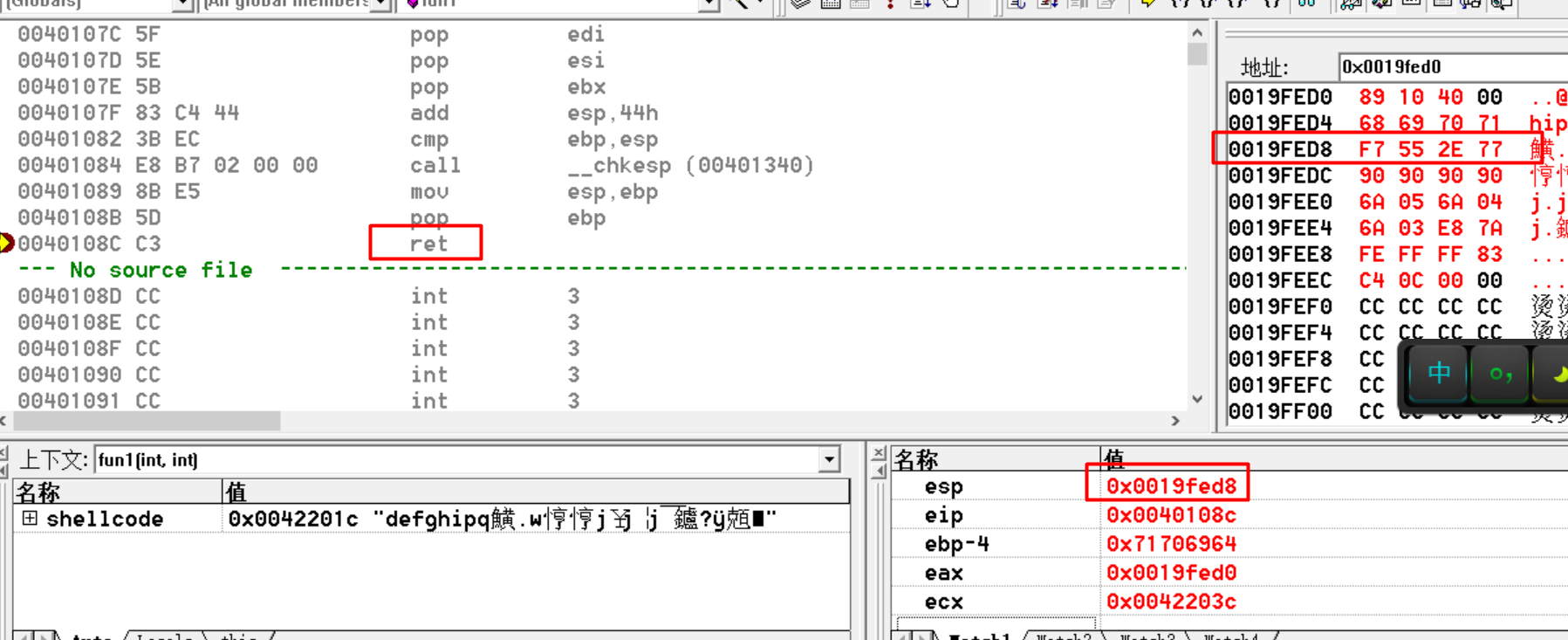Select memory row 0019FED0

[x=1397, y=97]
